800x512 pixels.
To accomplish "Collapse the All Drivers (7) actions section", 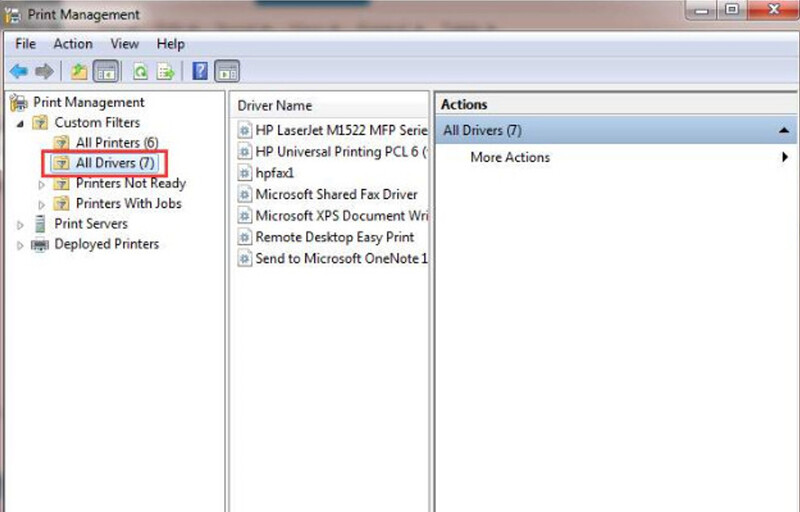I will pyautogui.click(x=784, y=131).
